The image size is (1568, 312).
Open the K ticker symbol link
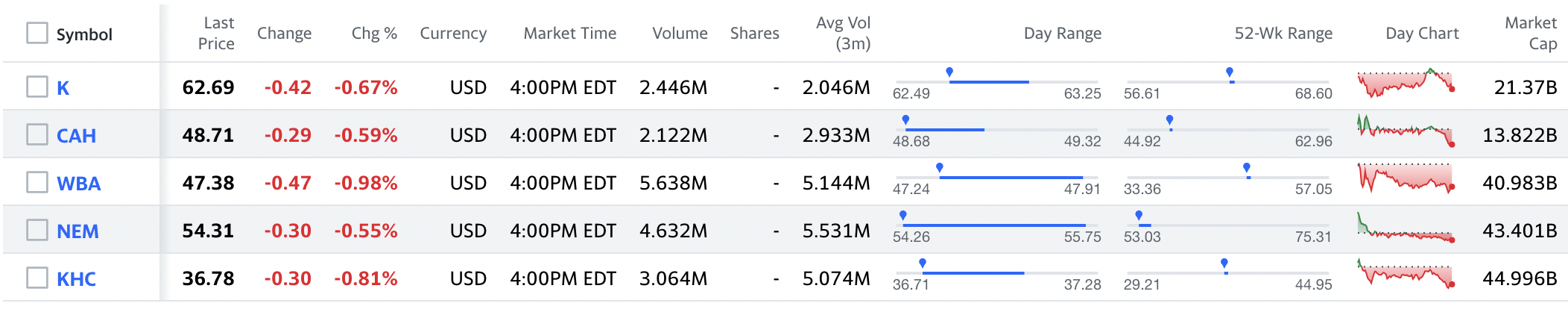(63, 88)
